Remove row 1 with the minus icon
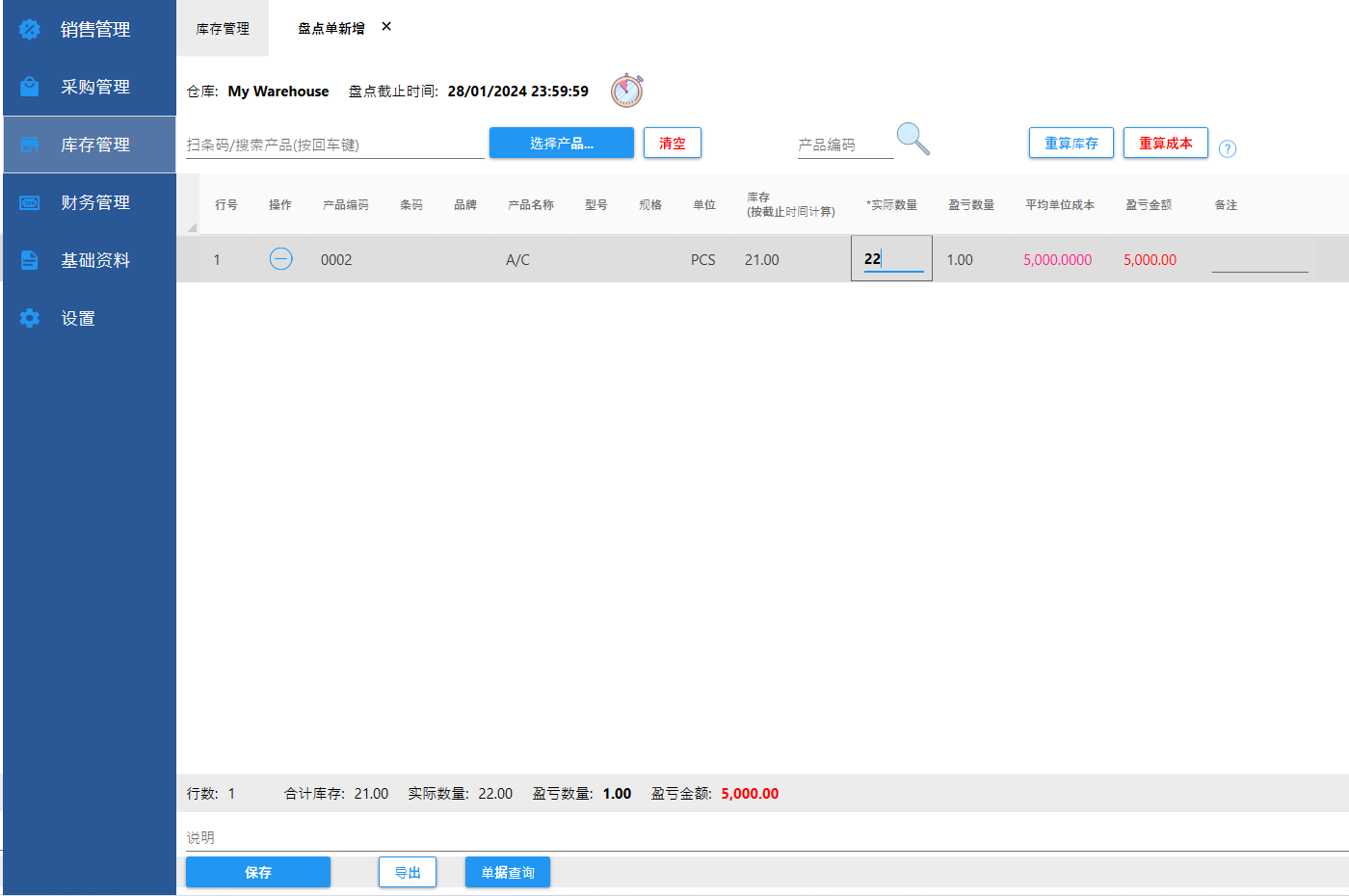Screen dimensions: 1349x896 coord(280,259)
